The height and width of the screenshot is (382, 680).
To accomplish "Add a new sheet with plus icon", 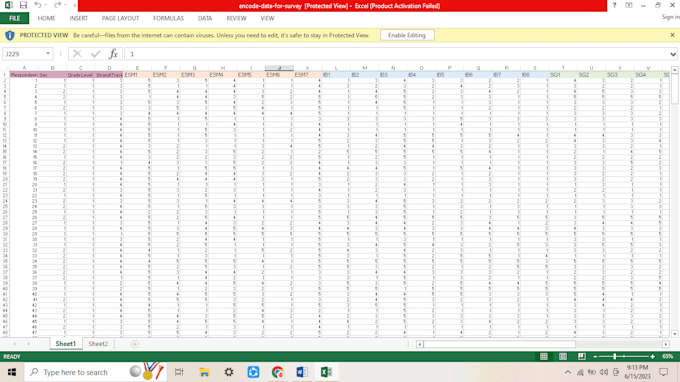I will click(x=135, y=344).
